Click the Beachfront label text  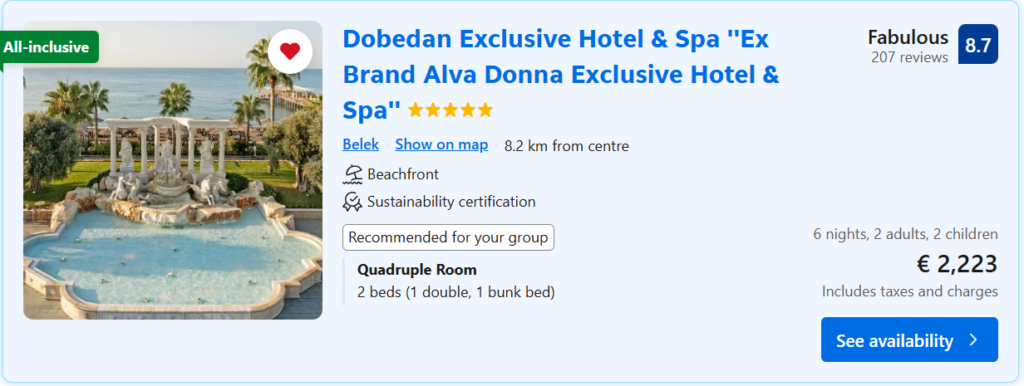pyautogui.click(x=403, y=174)
